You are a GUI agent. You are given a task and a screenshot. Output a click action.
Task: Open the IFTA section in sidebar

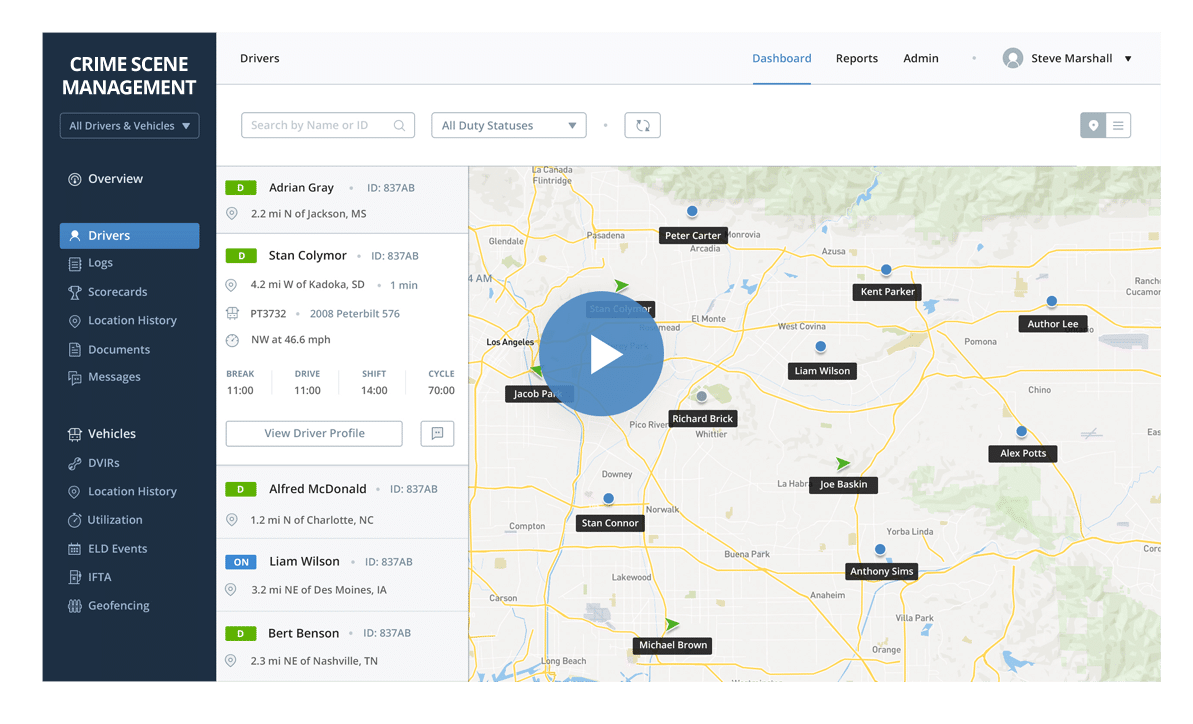pyautogui.click(x=99, y=577)
